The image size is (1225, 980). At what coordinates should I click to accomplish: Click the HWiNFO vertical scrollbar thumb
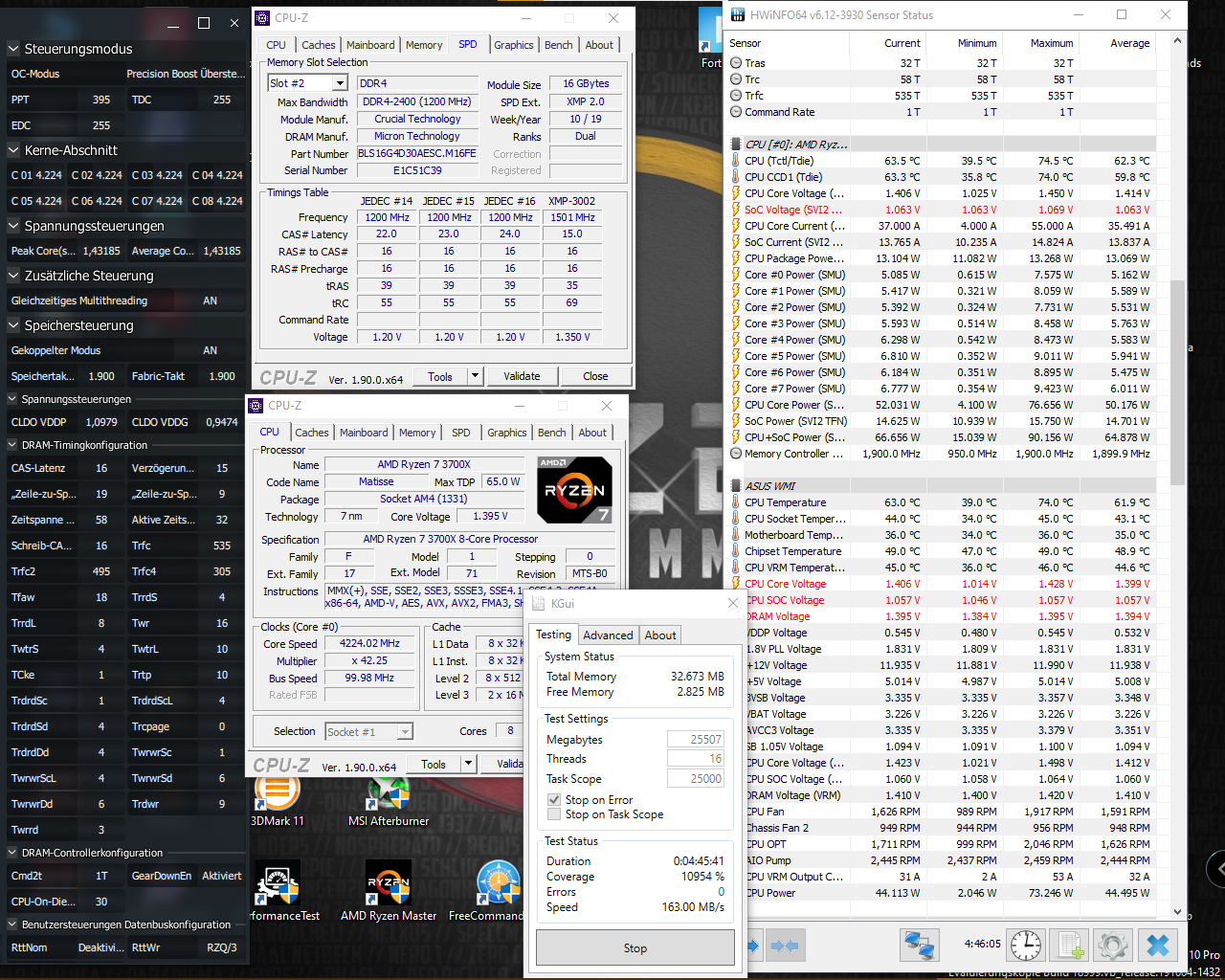[x=1178, y=381]
